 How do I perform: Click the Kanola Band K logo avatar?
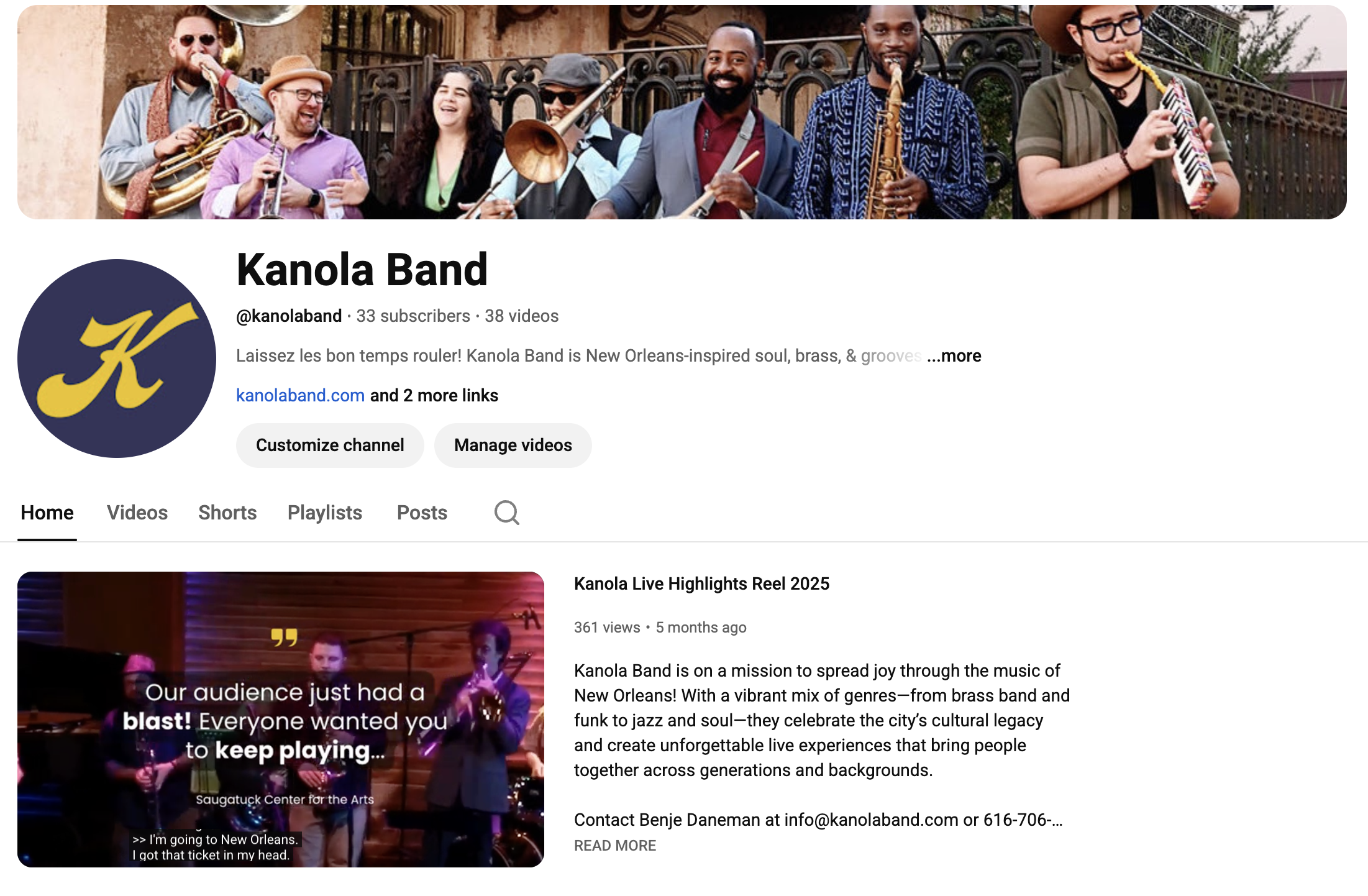(117, 359)
